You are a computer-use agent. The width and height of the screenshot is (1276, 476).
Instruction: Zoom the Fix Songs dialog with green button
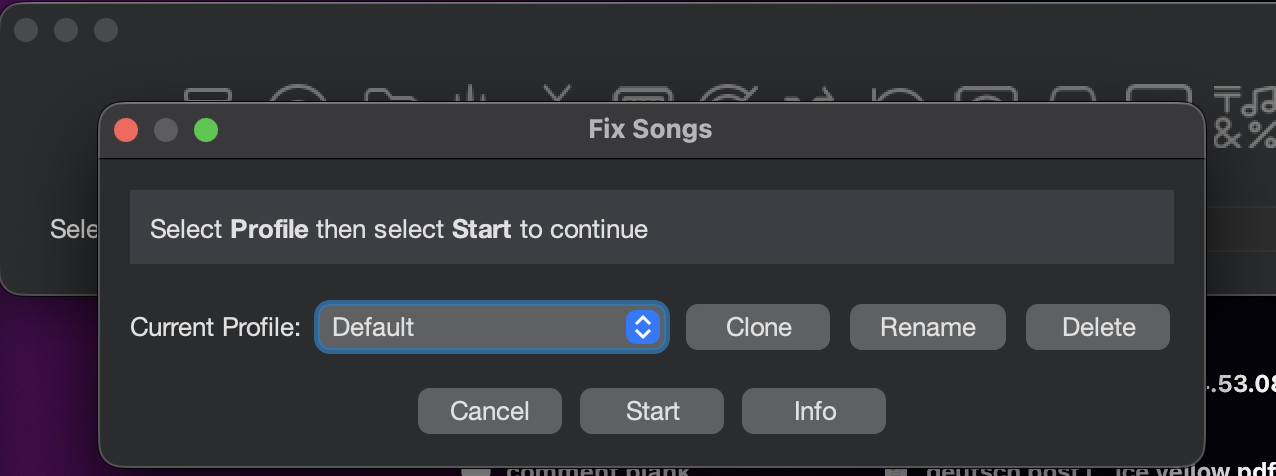tap(206, 130)
